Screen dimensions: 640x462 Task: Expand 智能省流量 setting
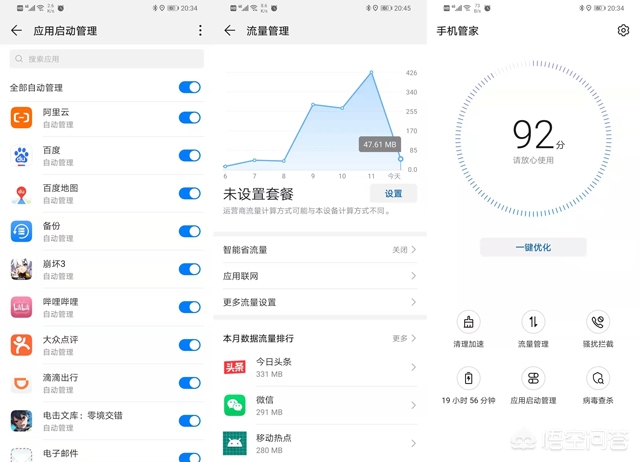point(320,250)
